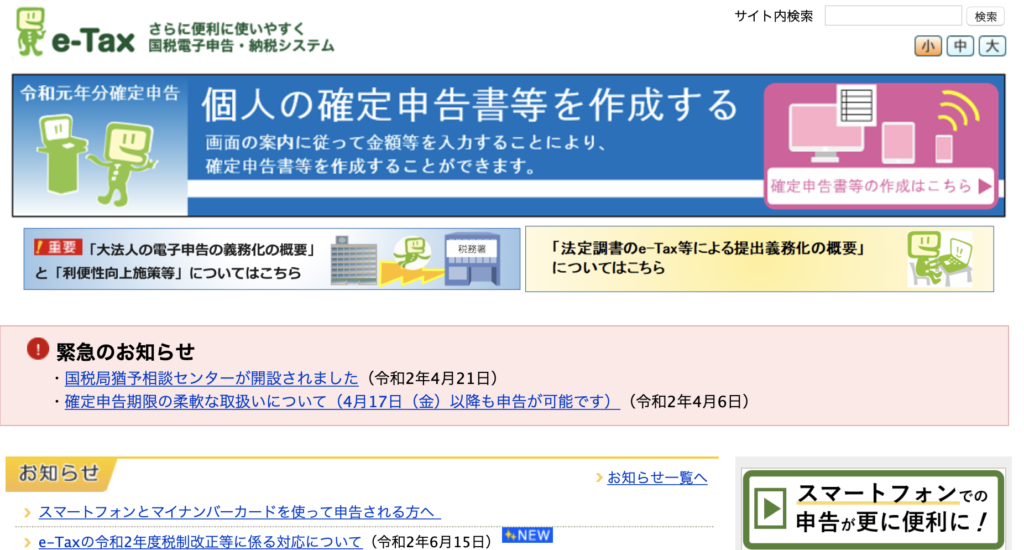
Task: Click the 令和2年4月21日 date text
Action: coord(433,378)
